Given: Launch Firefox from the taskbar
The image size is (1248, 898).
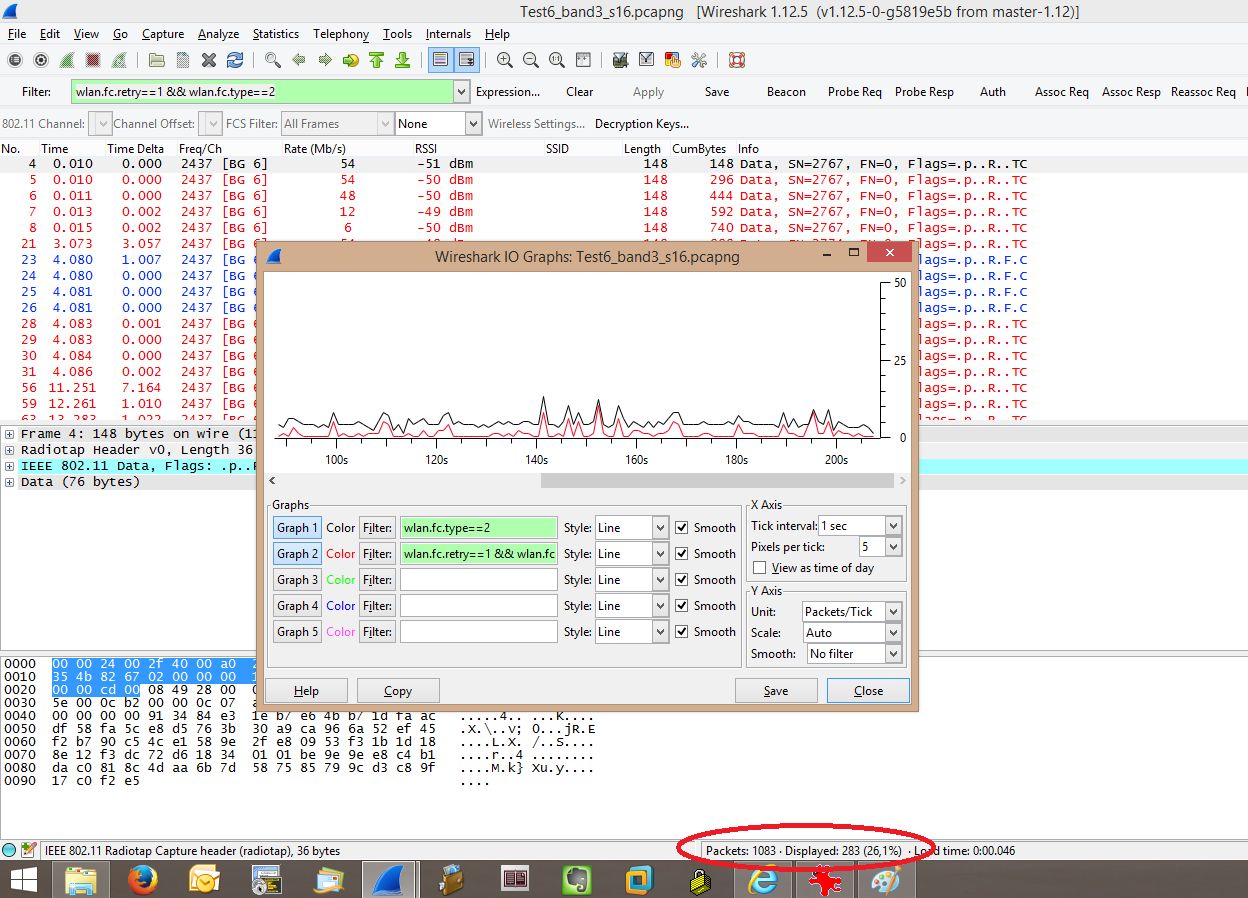Looking at the screenshot, I should (x=144, y=880).
